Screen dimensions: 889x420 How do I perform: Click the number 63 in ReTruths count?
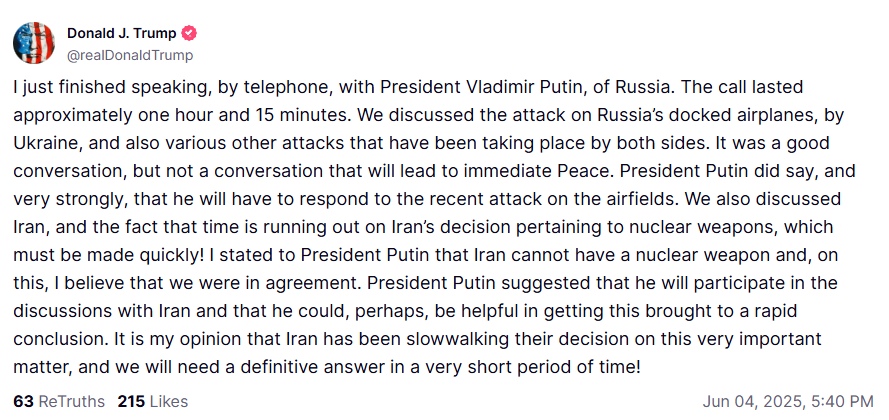tap(23, 402)
